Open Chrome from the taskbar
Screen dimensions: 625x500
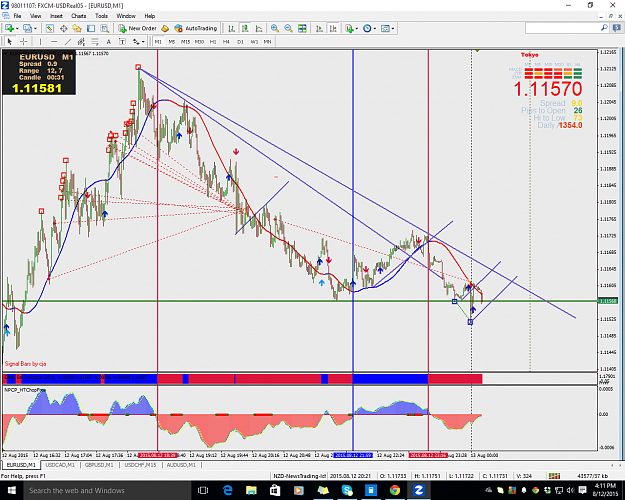395,490
